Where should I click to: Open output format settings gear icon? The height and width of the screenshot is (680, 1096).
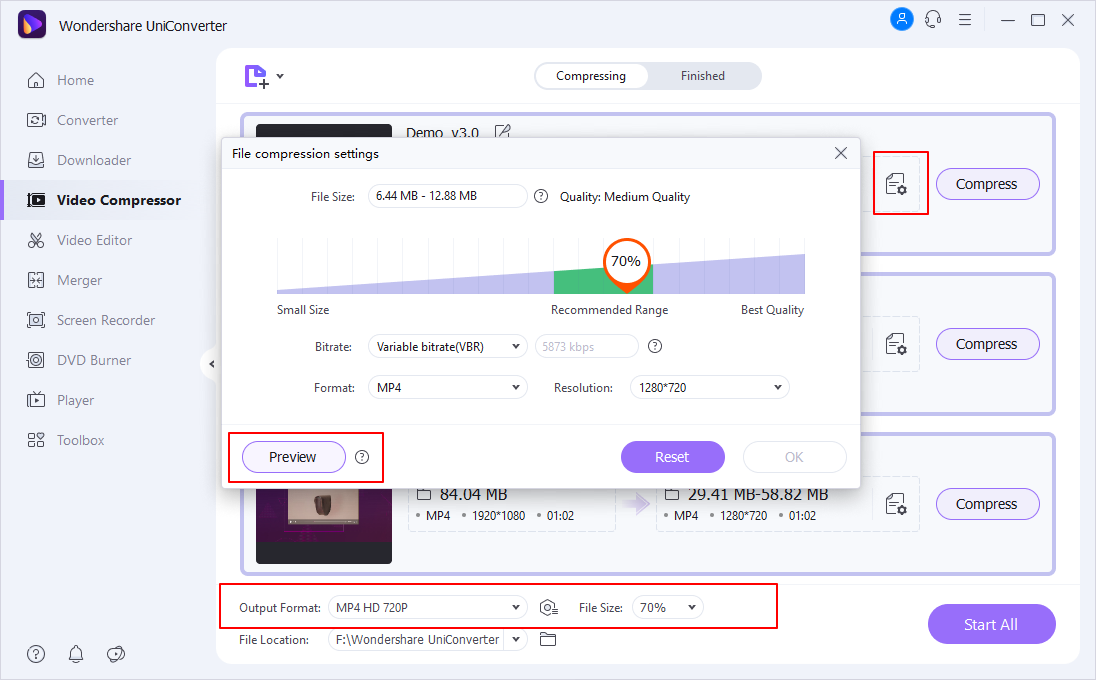549,608
